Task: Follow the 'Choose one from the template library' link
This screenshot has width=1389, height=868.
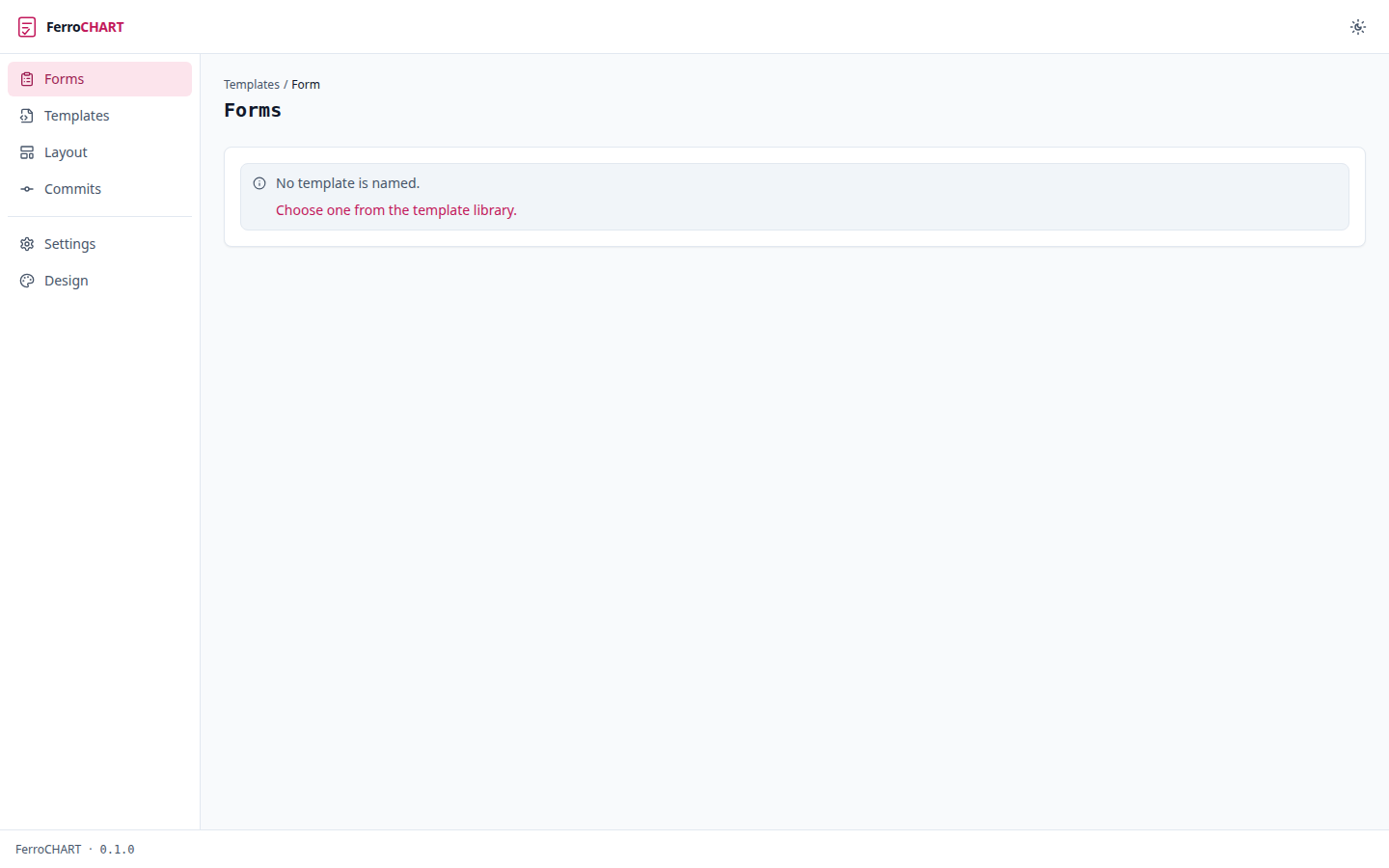Action: tap(396, 210)
